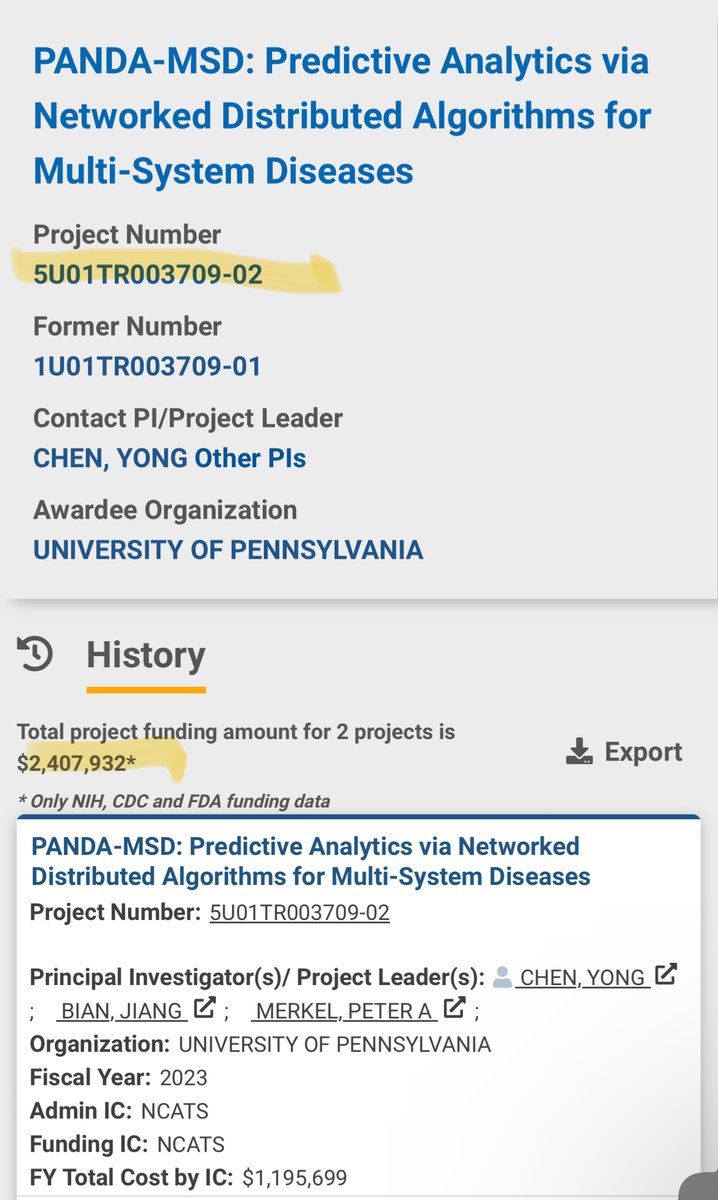Click the highlighted $2,407,932 funding total

click(x=74, y=764)
